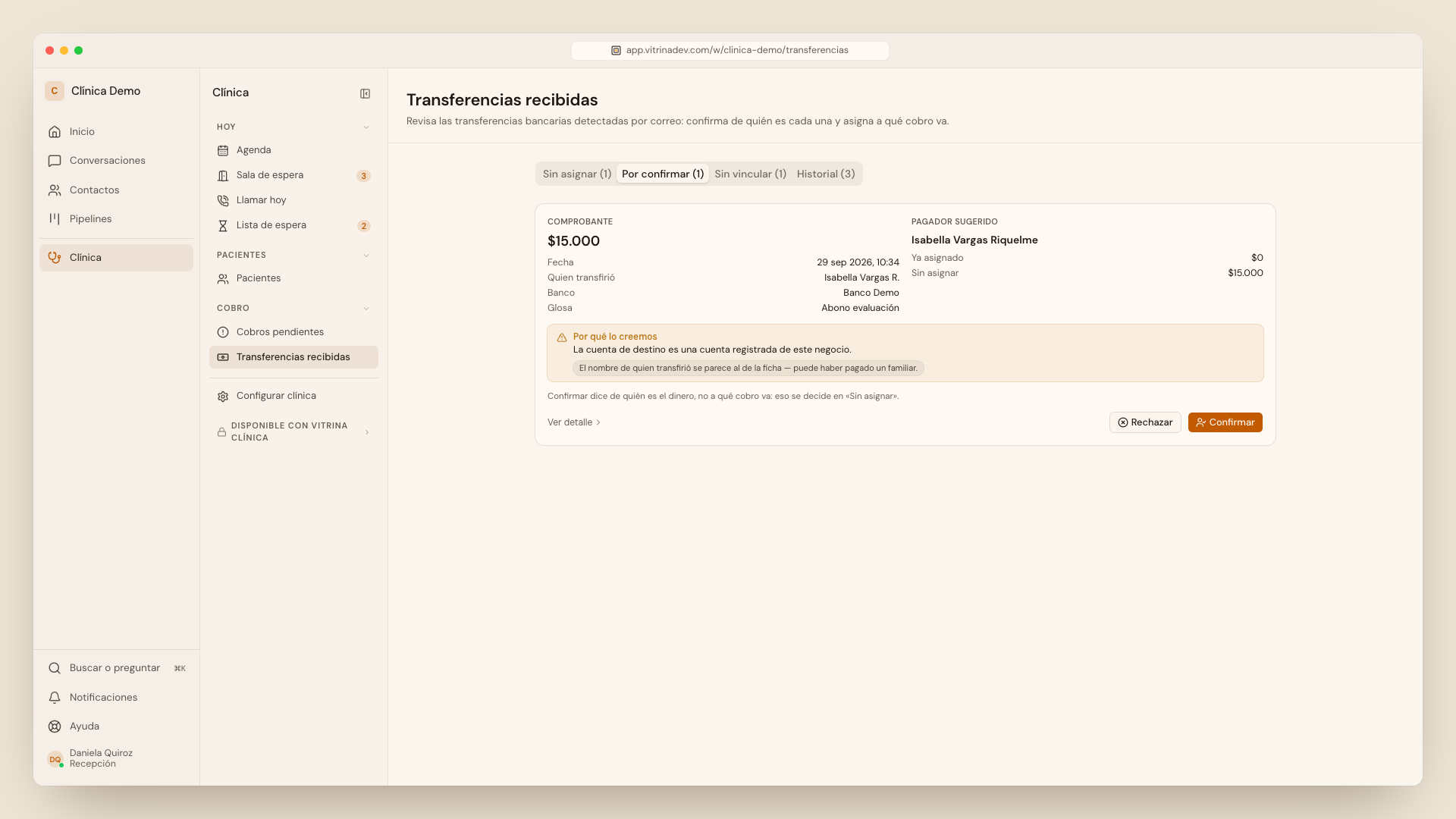
Task: Click the site icon in address bar
Action: point(616,50)
